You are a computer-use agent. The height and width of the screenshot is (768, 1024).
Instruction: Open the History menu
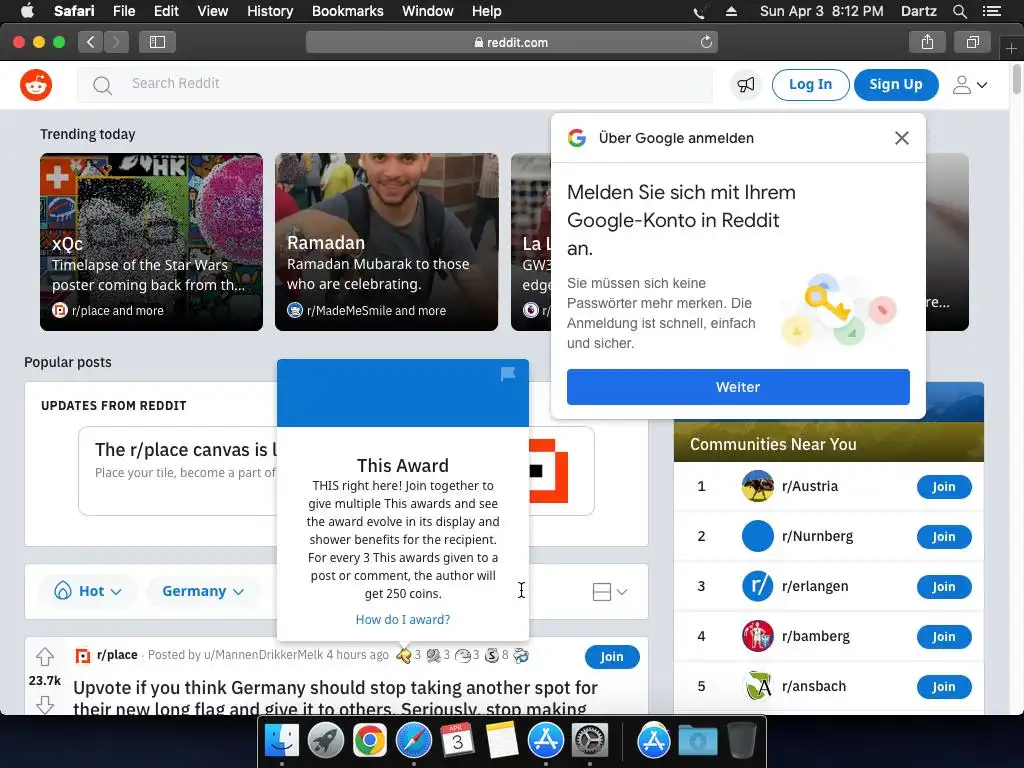270,11
